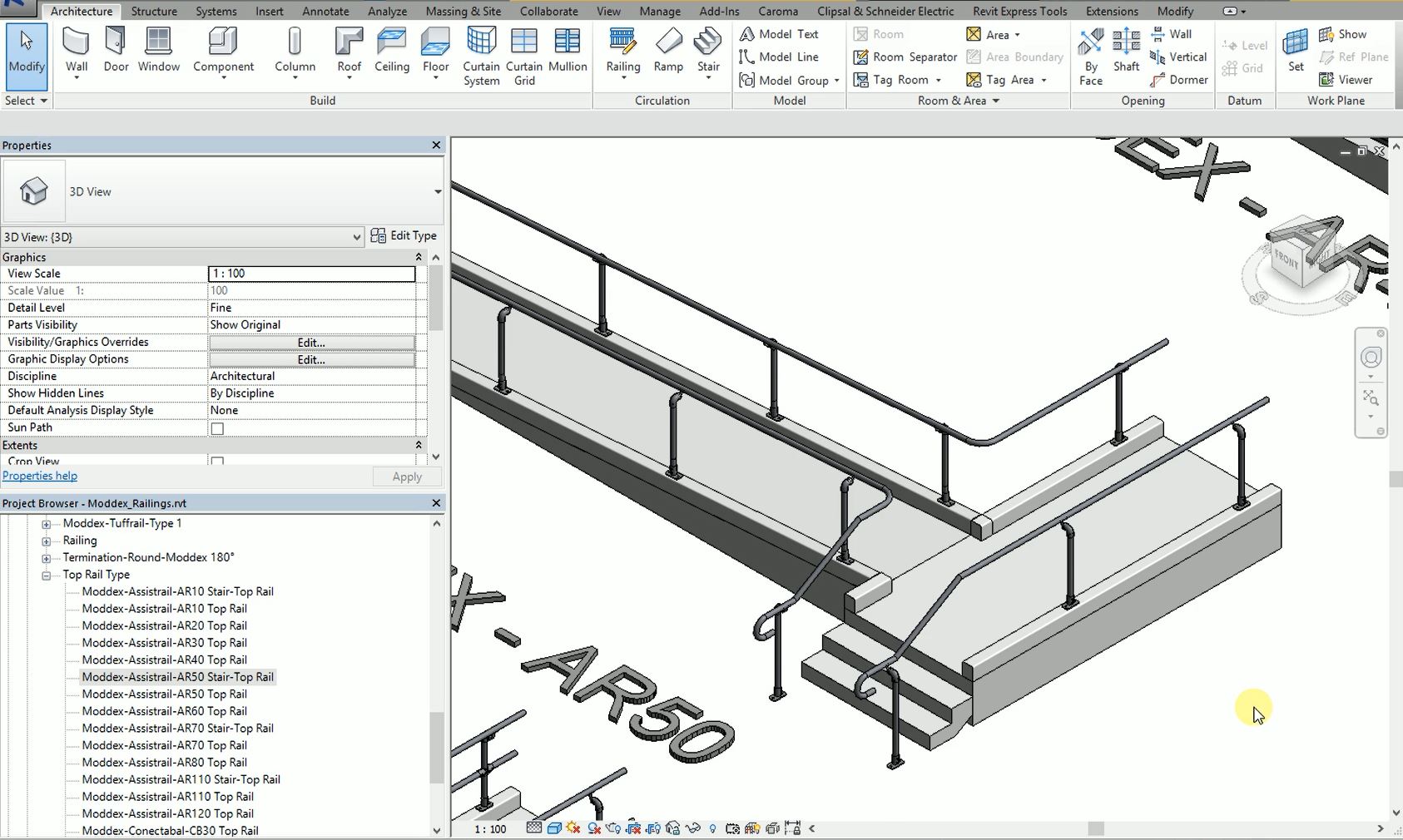Toggle Reveal Constraints icon in view bar
Image resolution: width=1403 pixels, height=840 pixels.
(x=793, y=828)
